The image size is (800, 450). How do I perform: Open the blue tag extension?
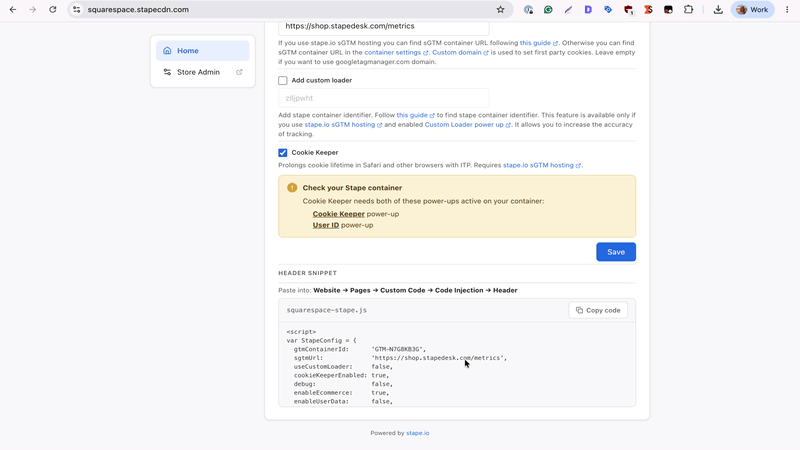tap(608, 9)
